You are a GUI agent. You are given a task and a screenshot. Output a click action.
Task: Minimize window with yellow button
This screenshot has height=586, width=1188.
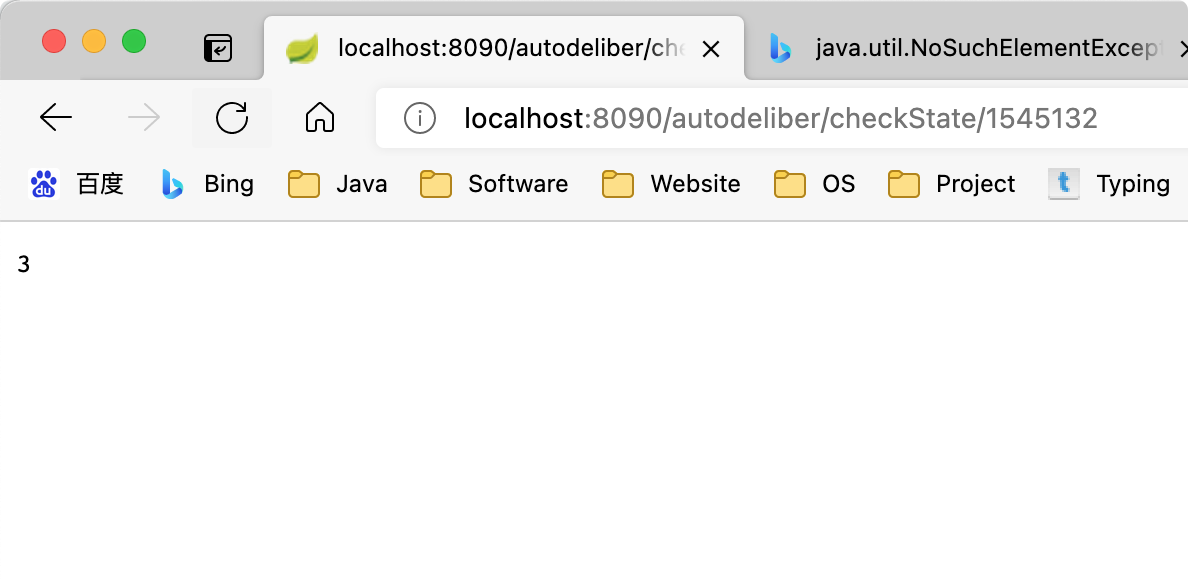(94, 41)
